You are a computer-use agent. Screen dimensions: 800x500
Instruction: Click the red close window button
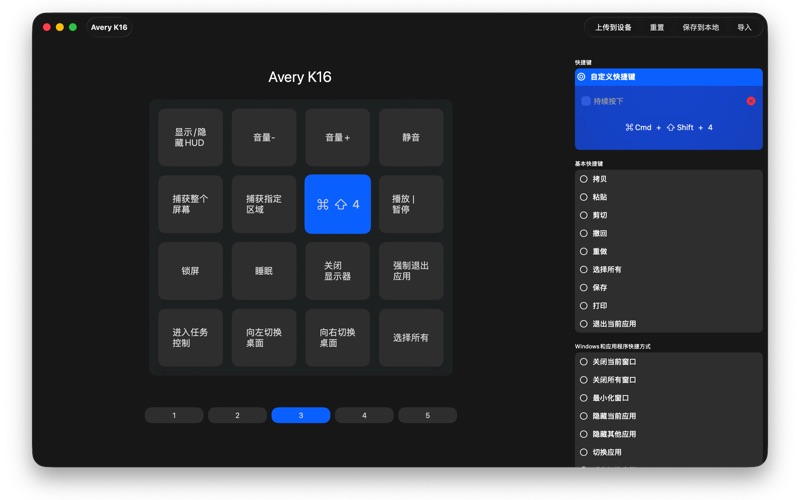click(x=46, y=28)
